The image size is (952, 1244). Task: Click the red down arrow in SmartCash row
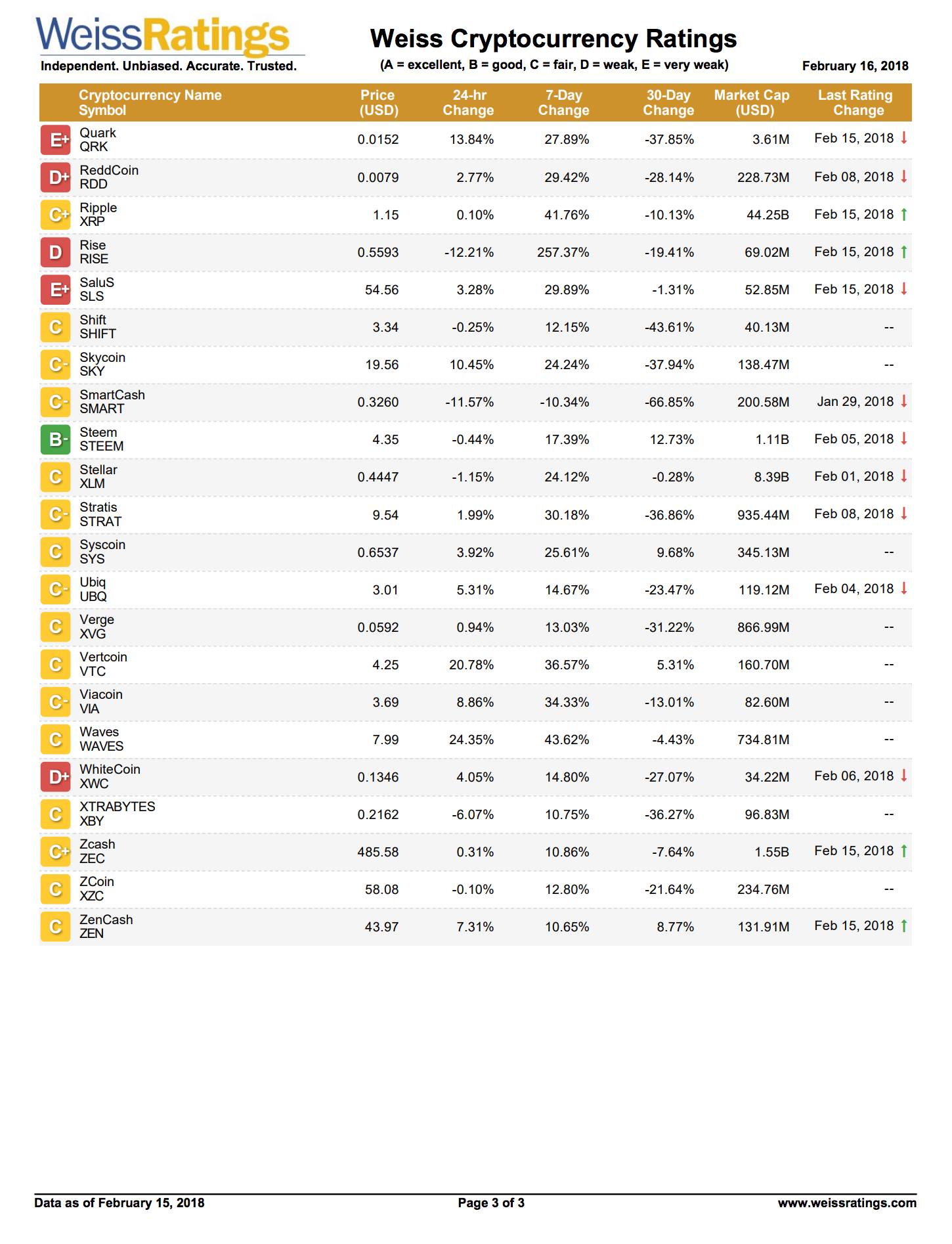(x=904, y=401)
